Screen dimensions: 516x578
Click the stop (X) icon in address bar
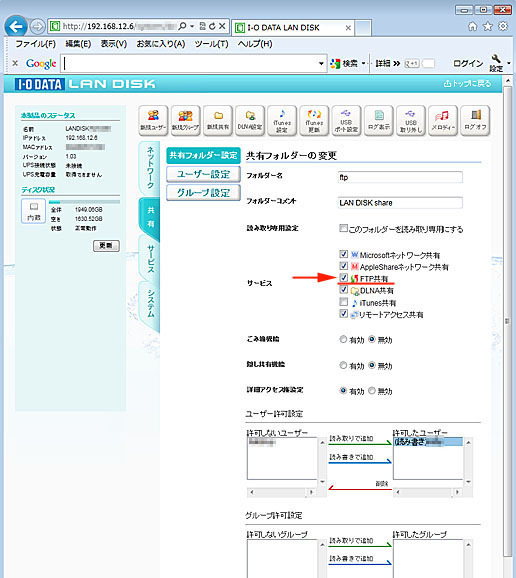click(222, 26)
